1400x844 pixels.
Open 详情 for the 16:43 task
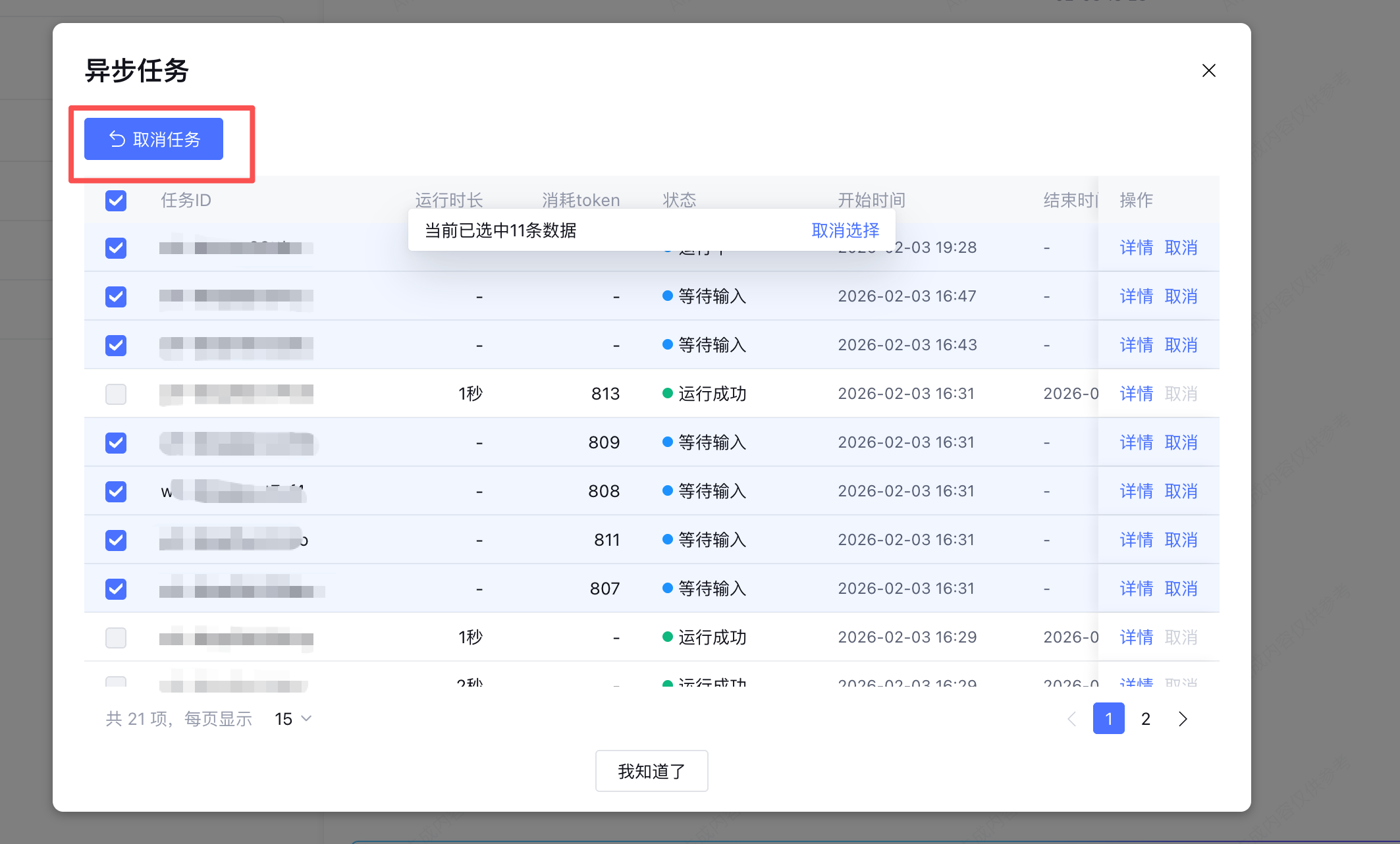point(1136,345)
